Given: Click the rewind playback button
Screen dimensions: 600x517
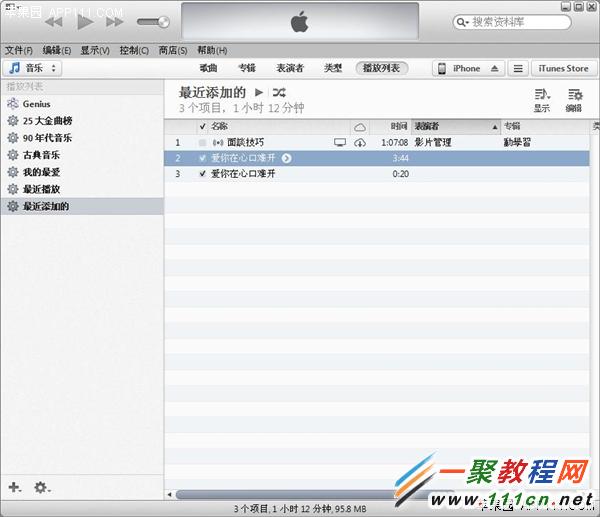Looking at the screenshot, I should [x=54, y=22].
